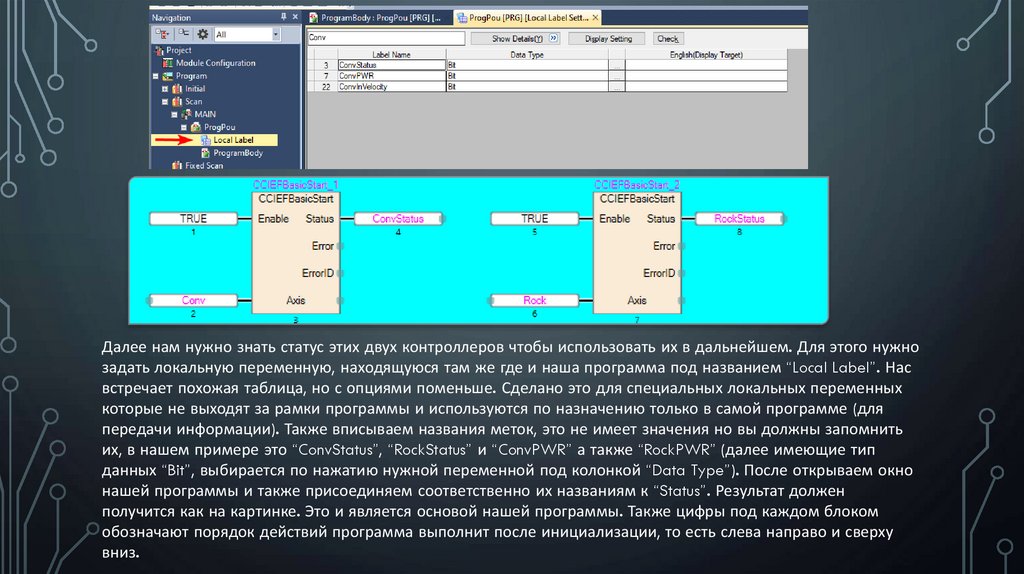Close the Navigation panel

click(295, 17)
